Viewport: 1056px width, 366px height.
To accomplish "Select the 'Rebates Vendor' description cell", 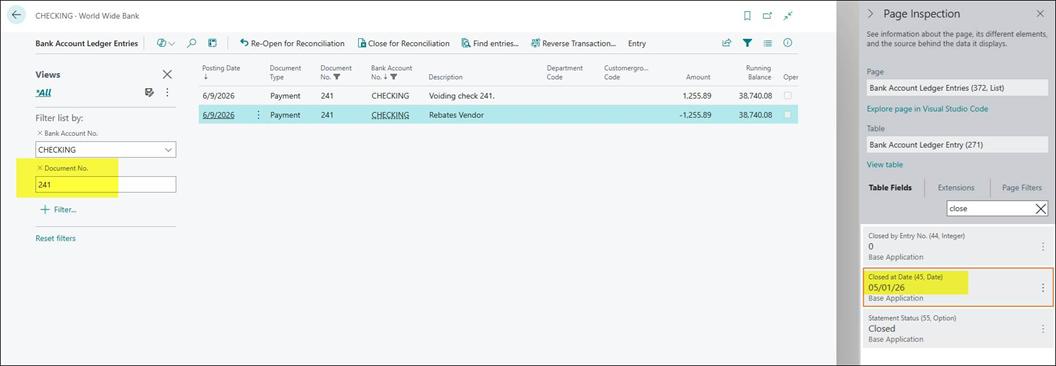I will point(456,115).
